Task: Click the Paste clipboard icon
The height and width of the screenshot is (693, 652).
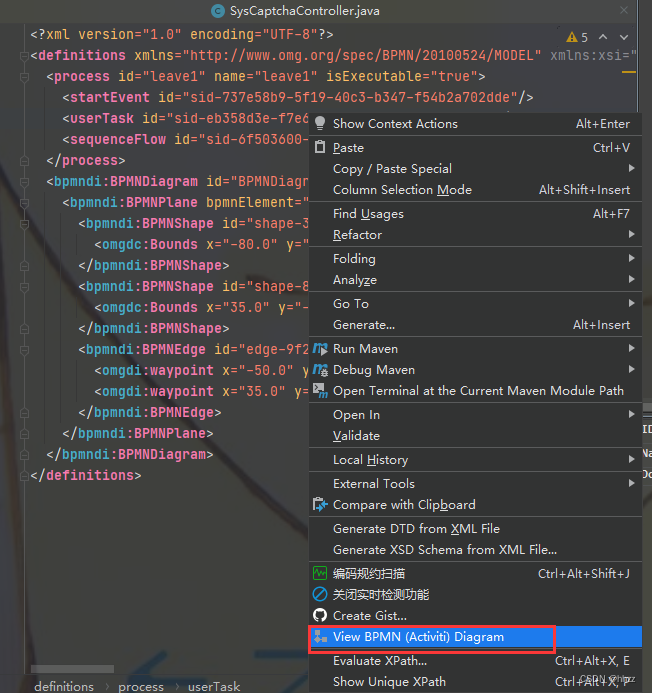Action: point(320,147)
